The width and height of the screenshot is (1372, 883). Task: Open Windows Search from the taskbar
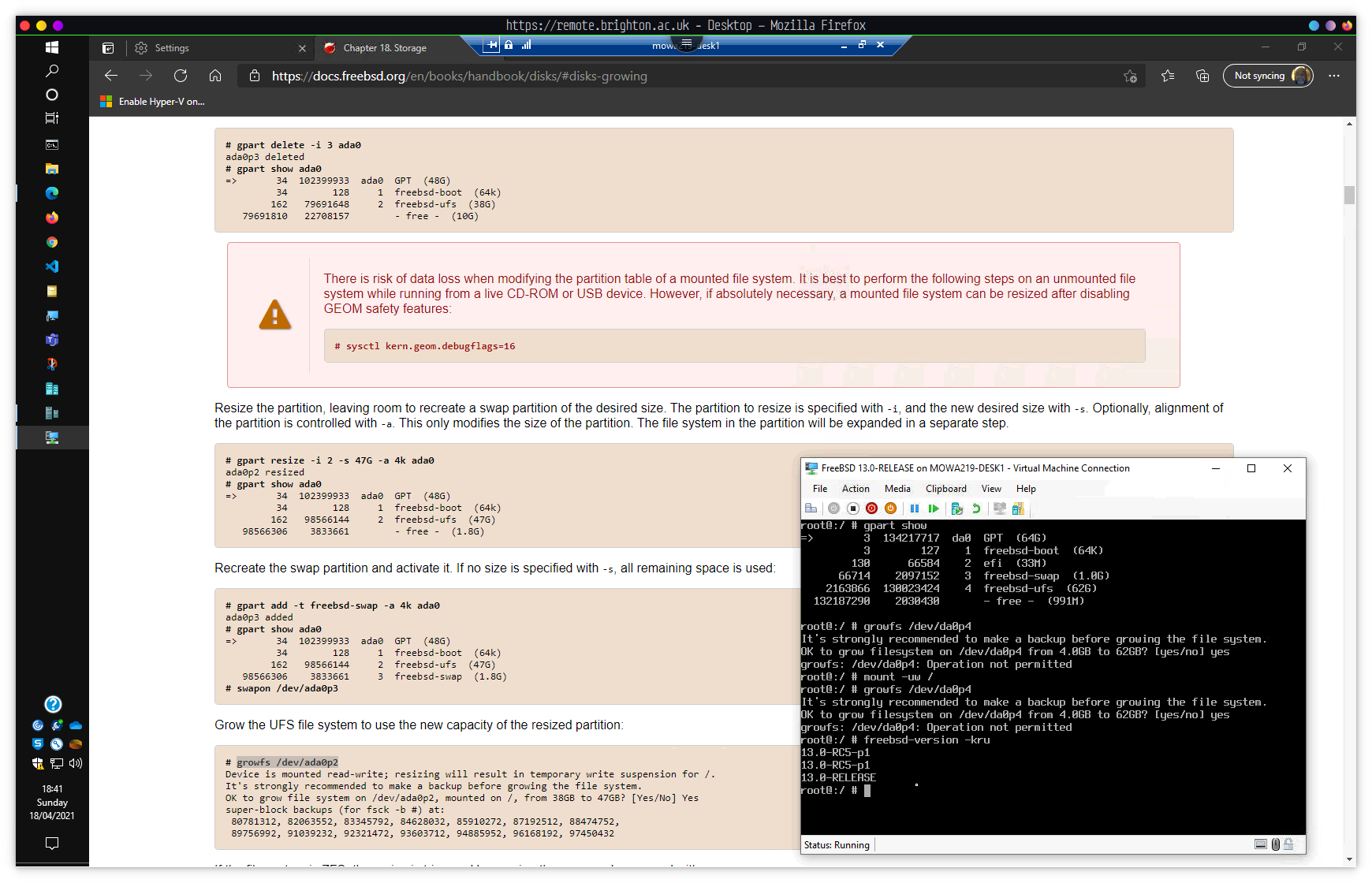52,71
